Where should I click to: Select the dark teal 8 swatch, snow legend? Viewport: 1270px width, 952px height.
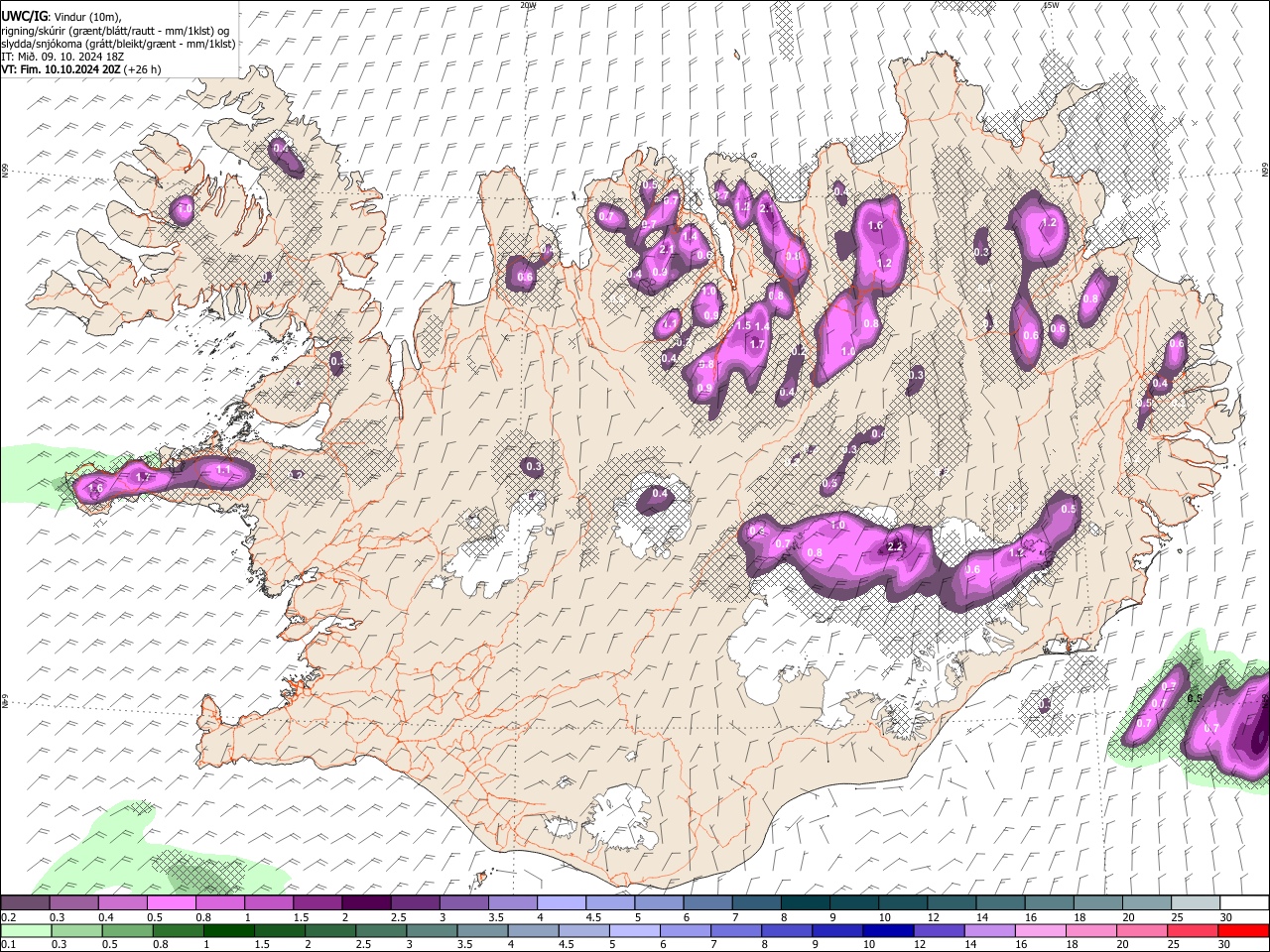(x=805, y=902)
